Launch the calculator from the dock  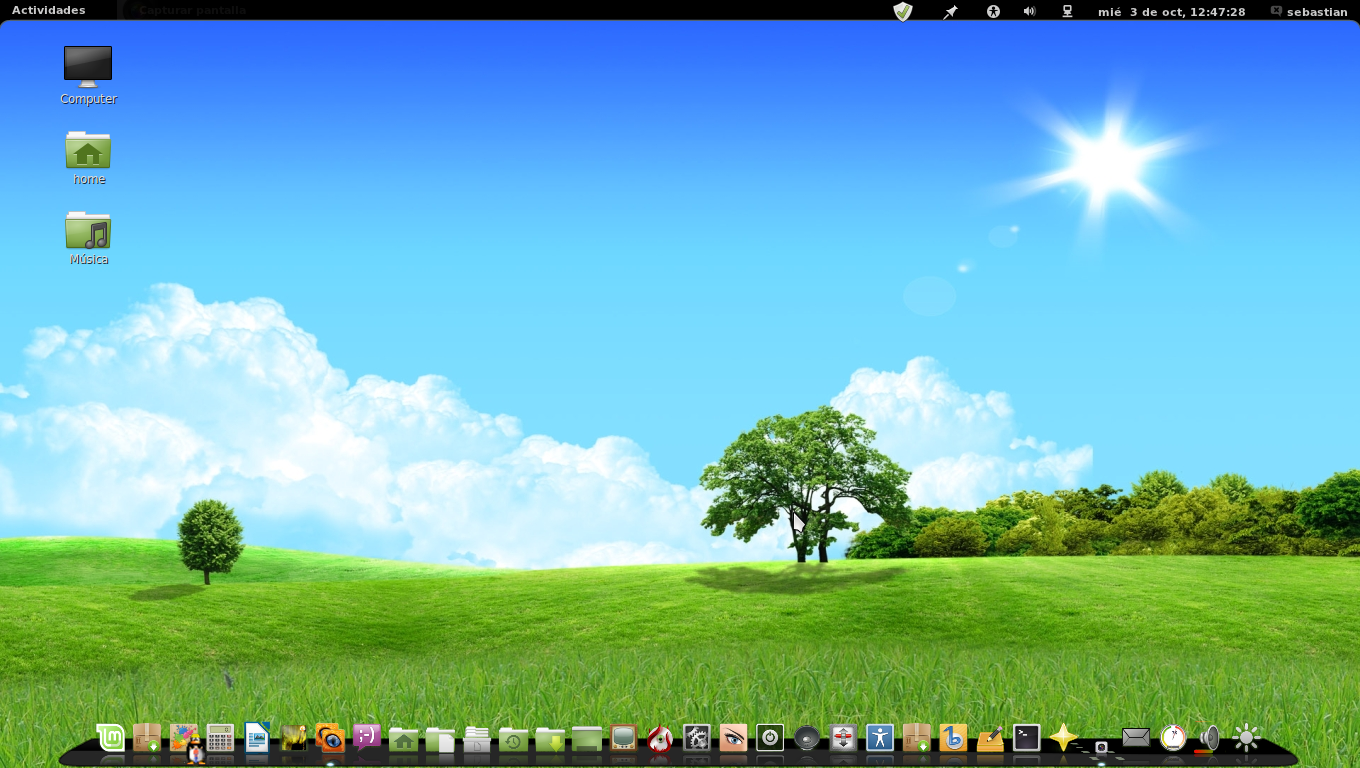tap(220, 738)
